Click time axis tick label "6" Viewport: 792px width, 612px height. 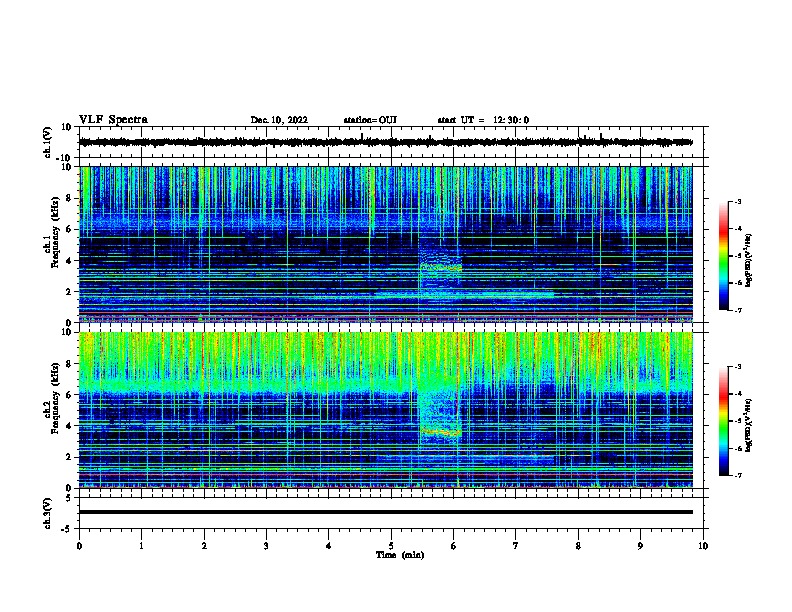tap(454, 546)
